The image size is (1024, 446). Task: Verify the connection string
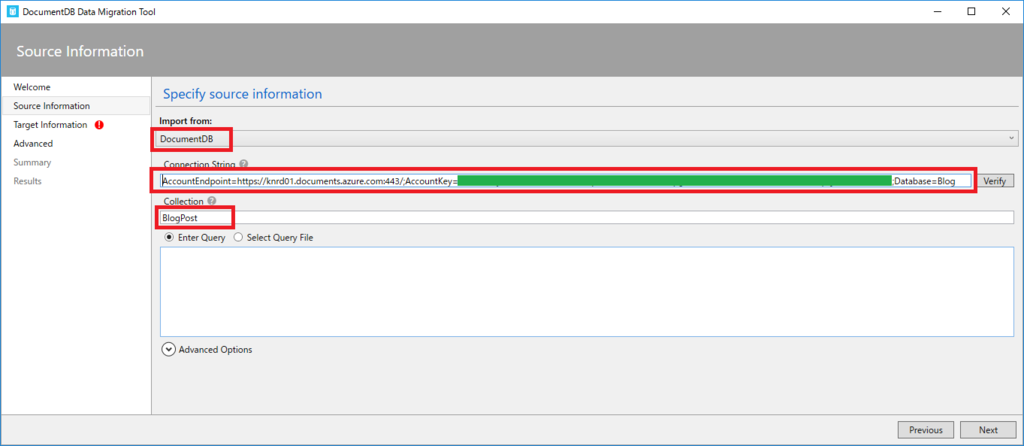pyautogui.click(x=995, y=181)
